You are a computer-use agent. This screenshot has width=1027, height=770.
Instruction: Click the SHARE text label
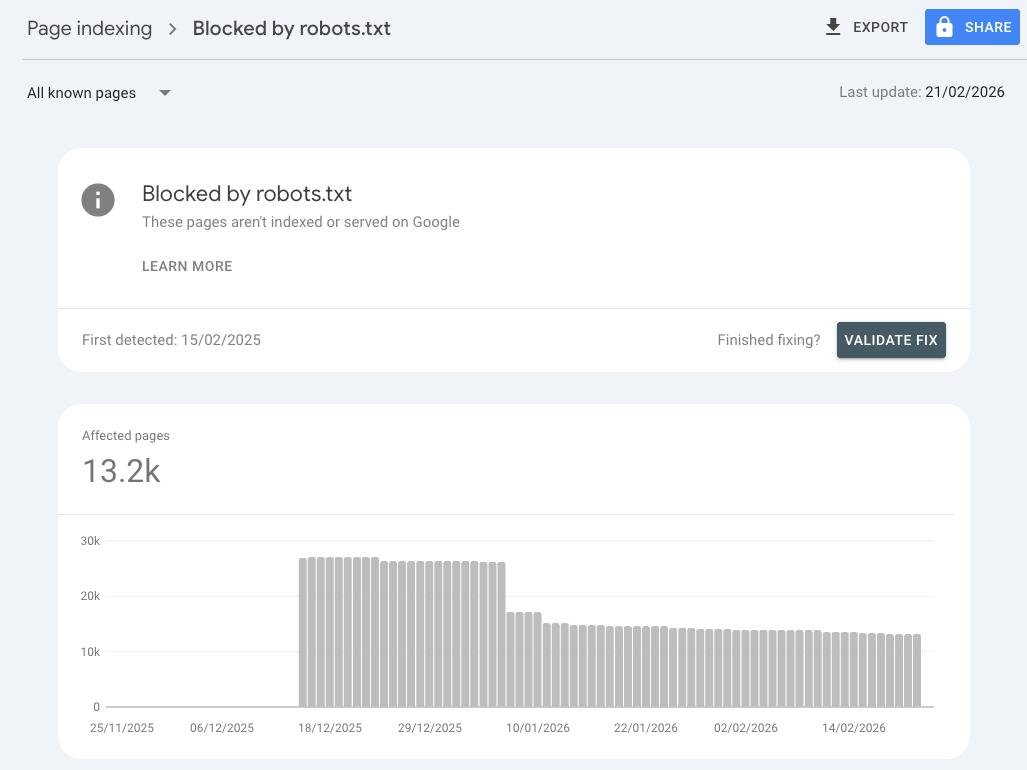pyautogui.click(x=988, y=27)
